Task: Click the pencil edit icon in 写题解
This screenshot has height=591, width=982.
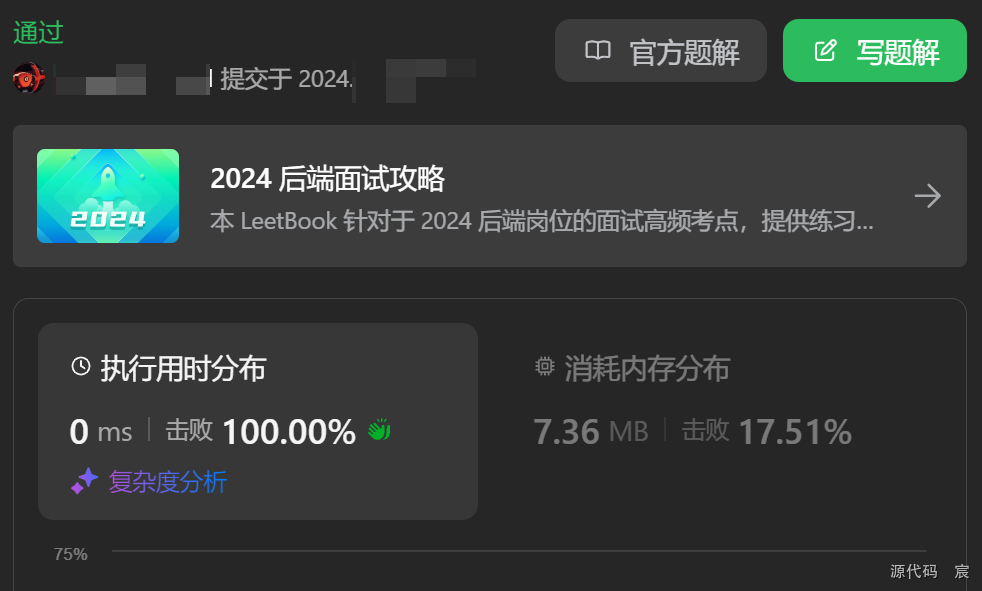Action: pos(825,50)
